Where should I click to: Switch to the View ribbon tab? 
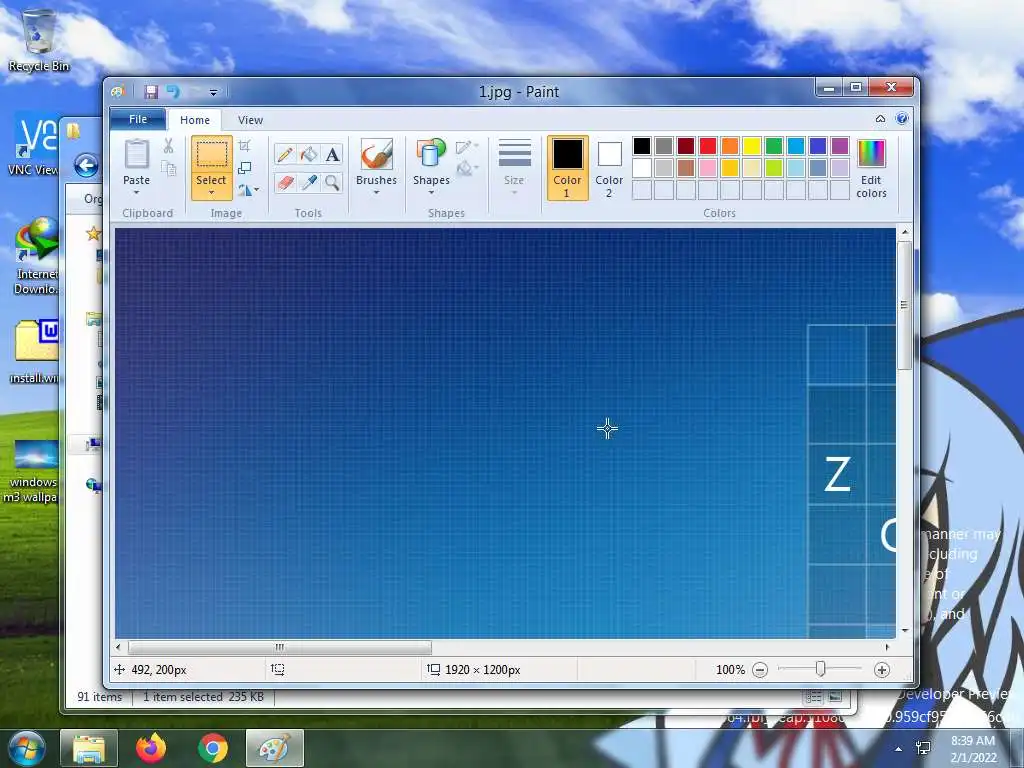coord(250,120)
